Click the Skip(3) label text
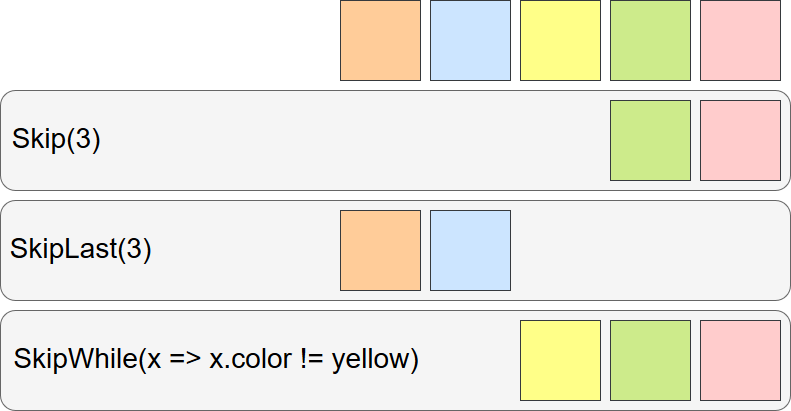 click(x=56, y=139)
